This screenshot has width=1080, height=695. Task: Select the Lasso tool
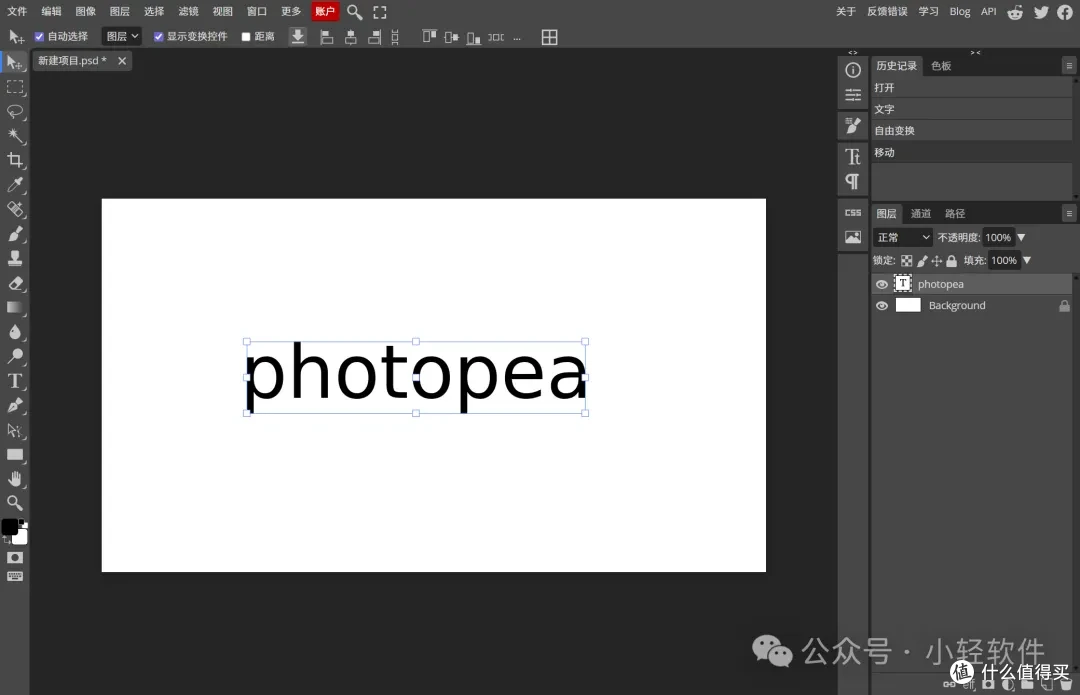coord(14,112)
